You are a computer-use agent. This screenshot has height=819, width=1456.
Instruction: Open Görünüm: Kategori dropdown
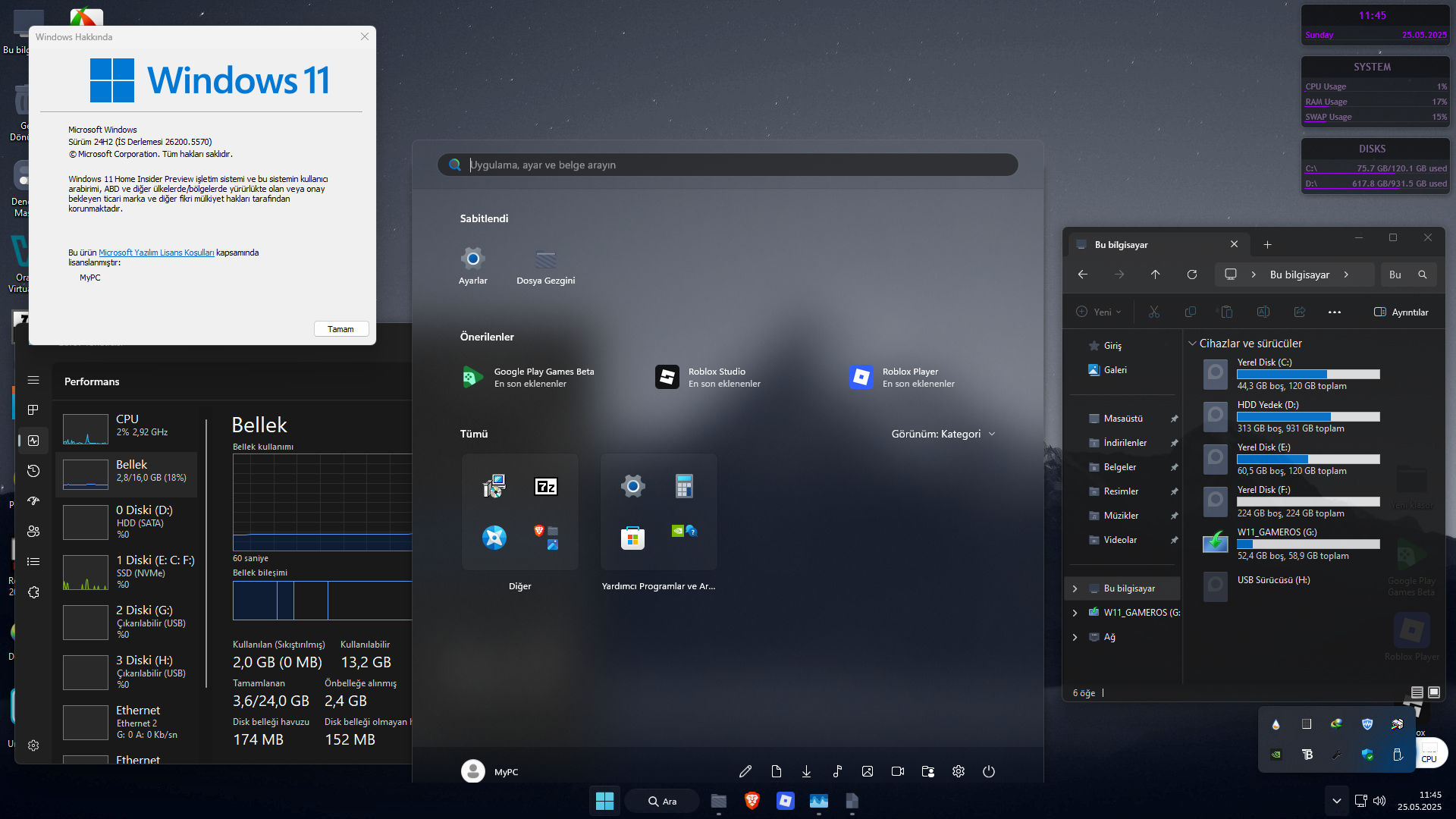coord(943,434)
